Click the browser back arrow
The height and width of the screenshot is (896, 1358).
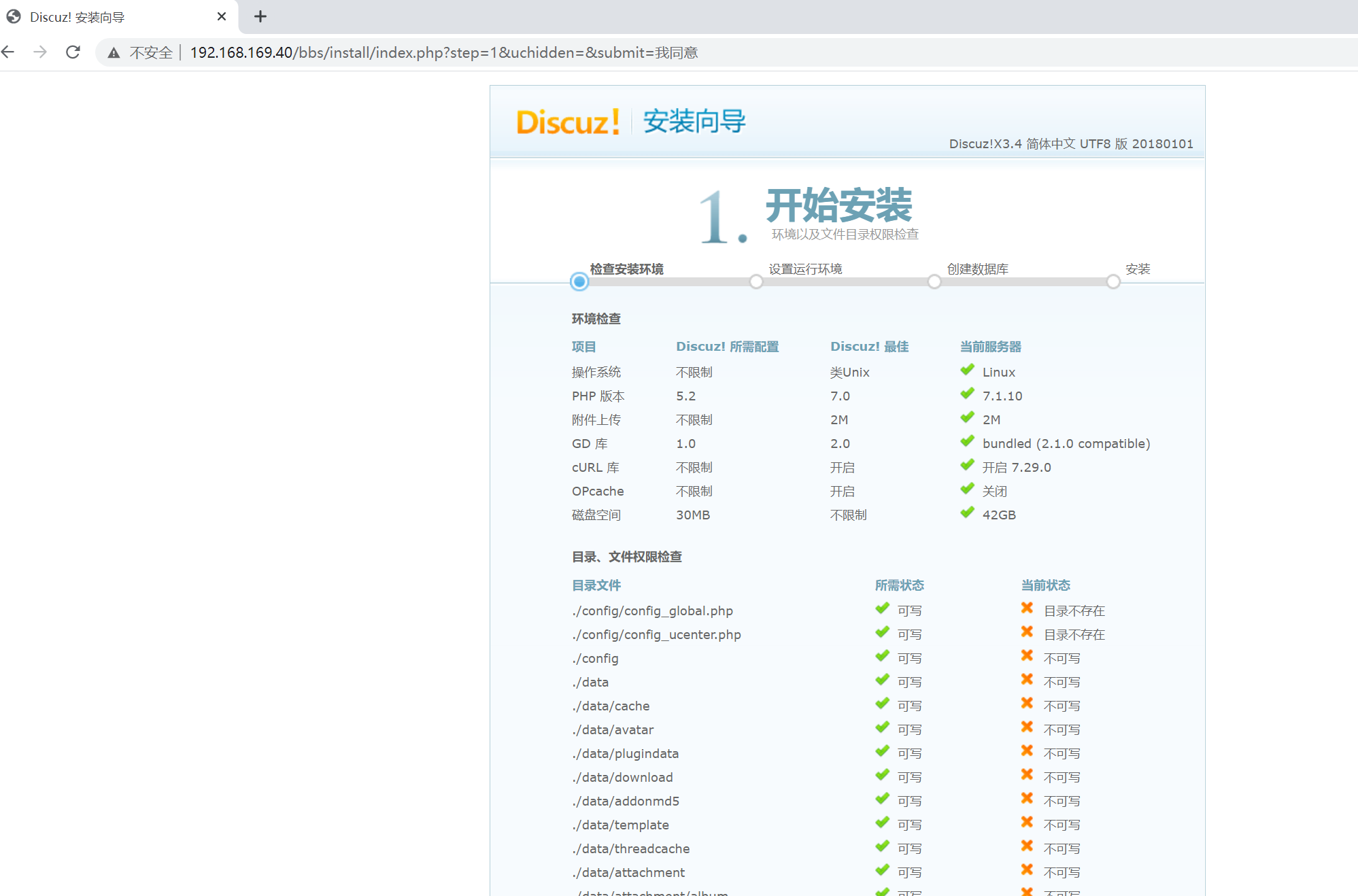pos(9,52)
